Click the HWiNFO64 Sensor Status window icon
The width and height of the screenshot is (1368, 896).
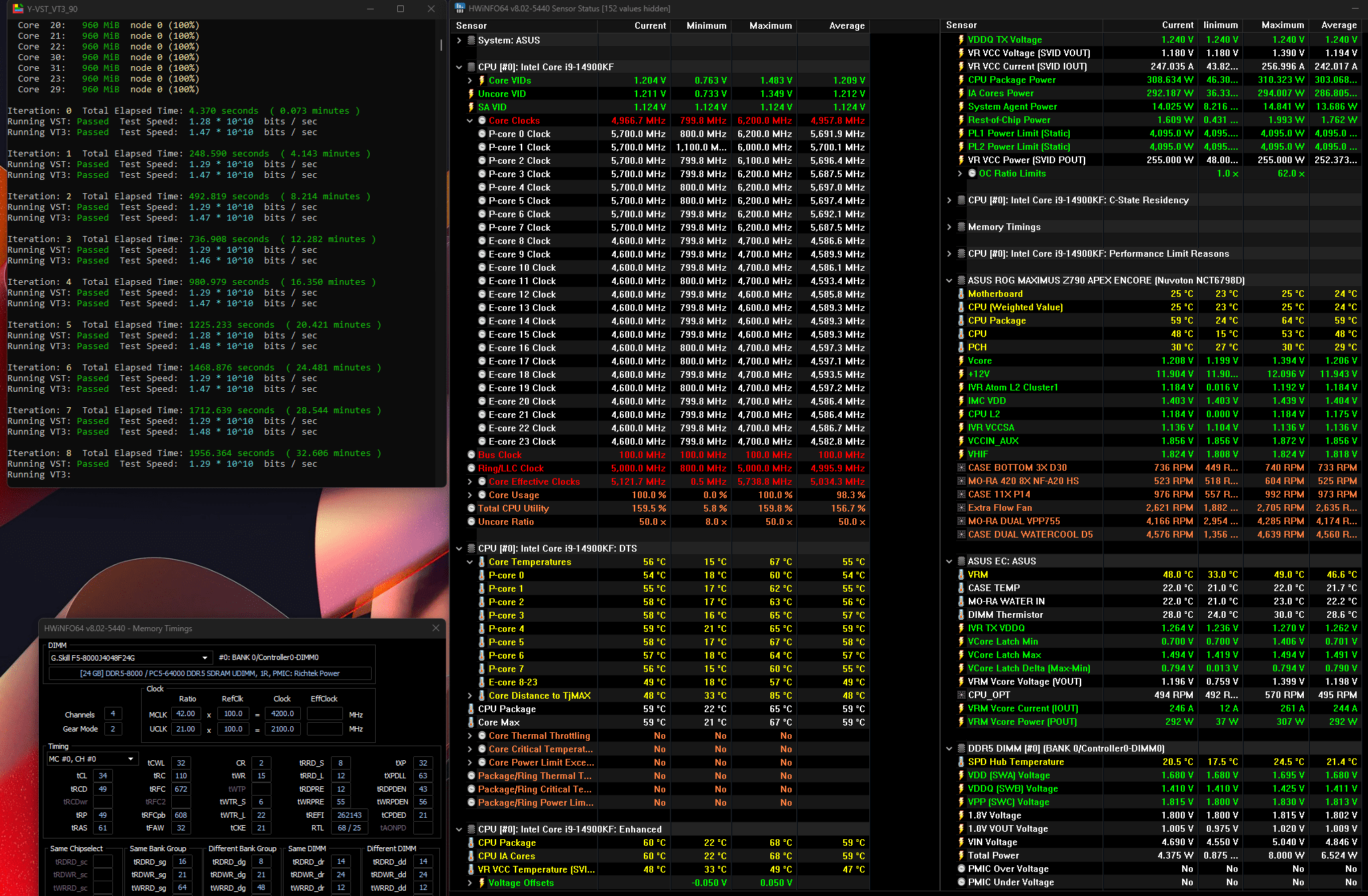tap(459, 9)
